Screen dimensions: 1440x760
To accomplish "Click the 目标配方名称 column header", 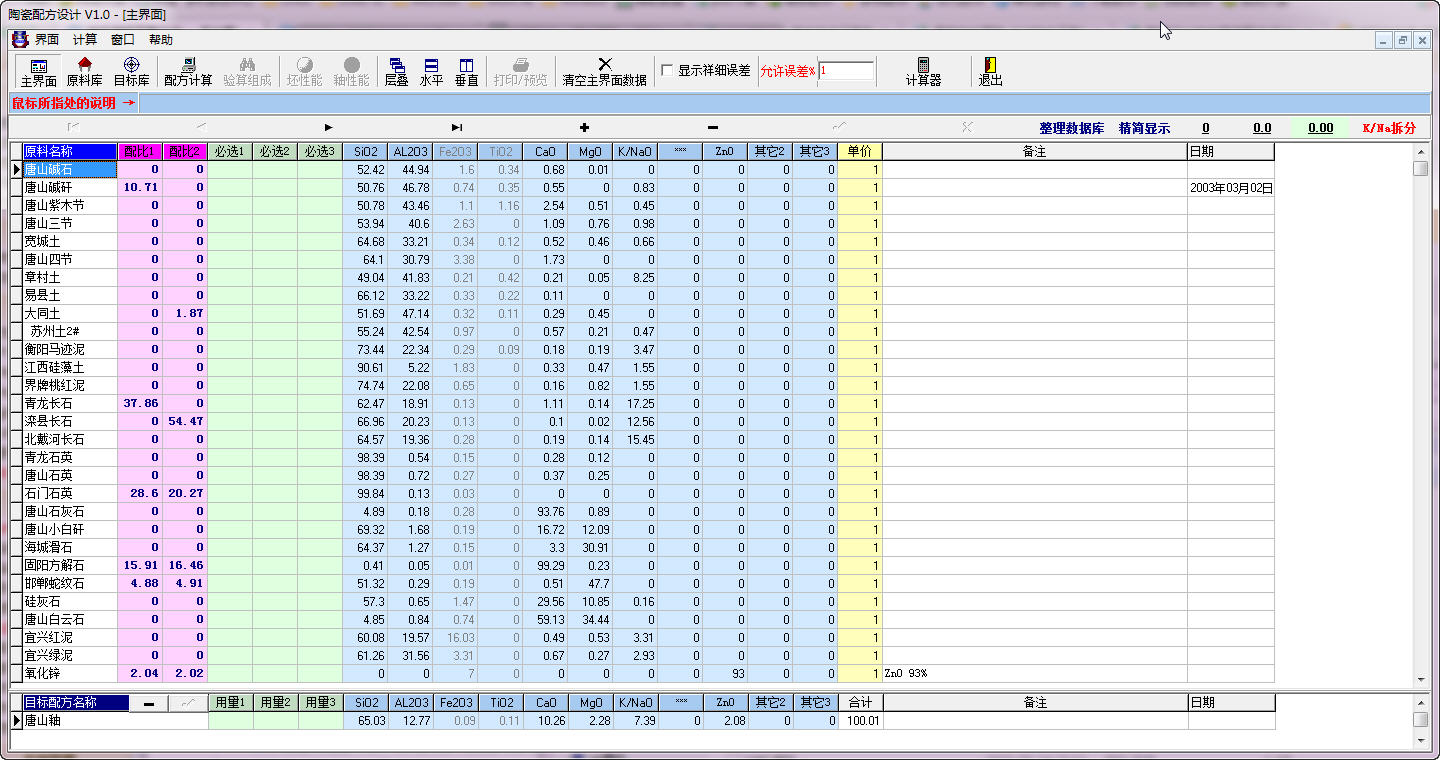I will click(x=76, y=703).
